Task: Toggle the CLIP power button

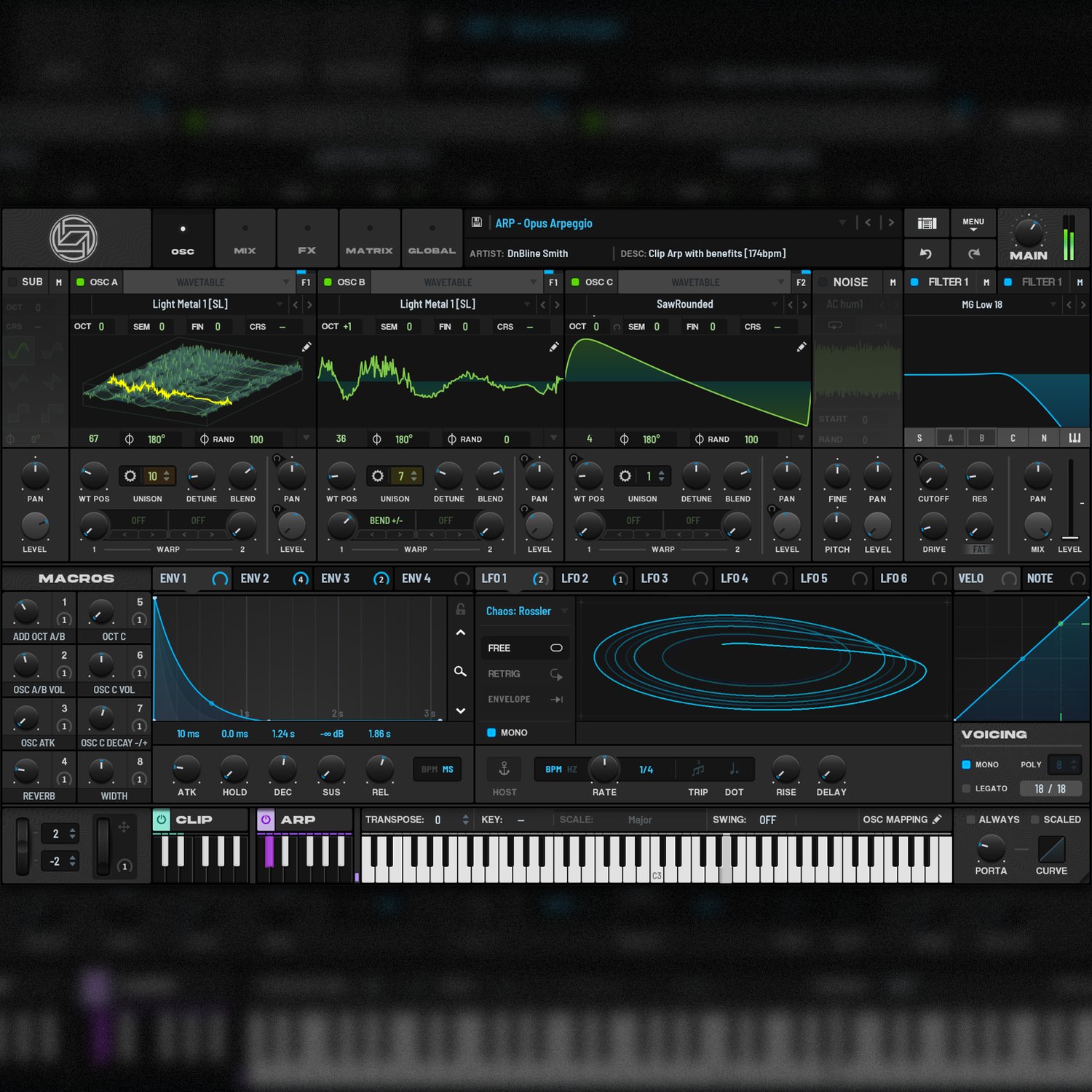Action: 162,820
